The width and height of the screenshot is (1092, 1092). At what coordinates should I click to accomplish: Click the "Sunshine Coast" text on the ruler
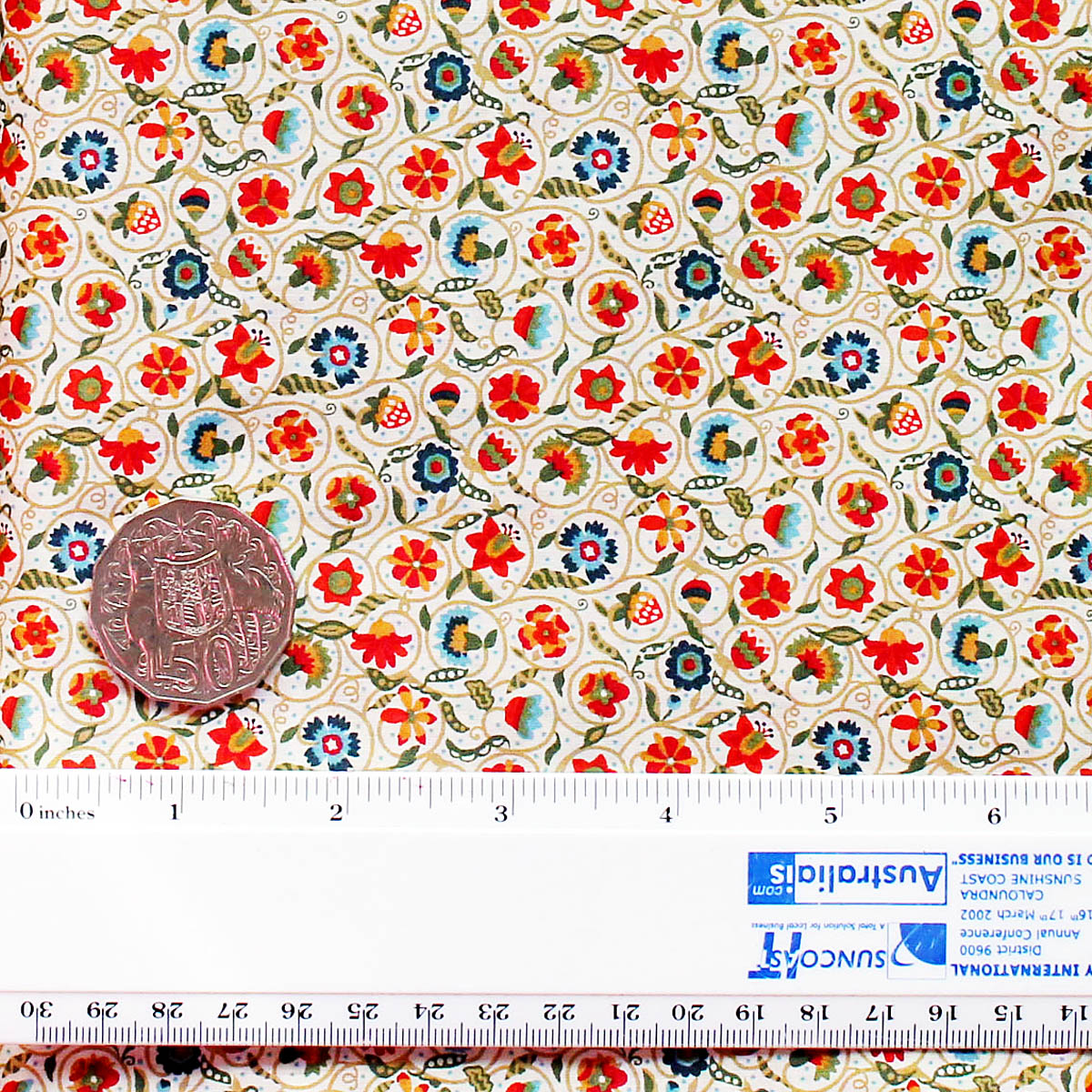click(1019, 879)
